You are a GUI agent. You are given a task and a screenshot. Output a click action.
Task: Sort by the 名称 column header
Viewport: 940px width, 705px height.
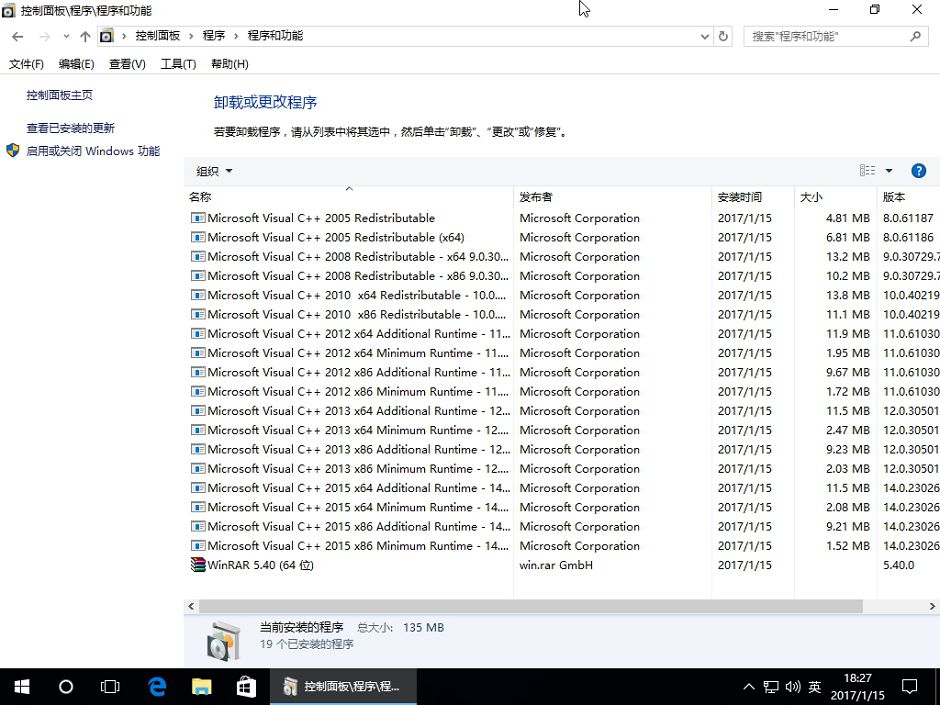tap(348, 197)
